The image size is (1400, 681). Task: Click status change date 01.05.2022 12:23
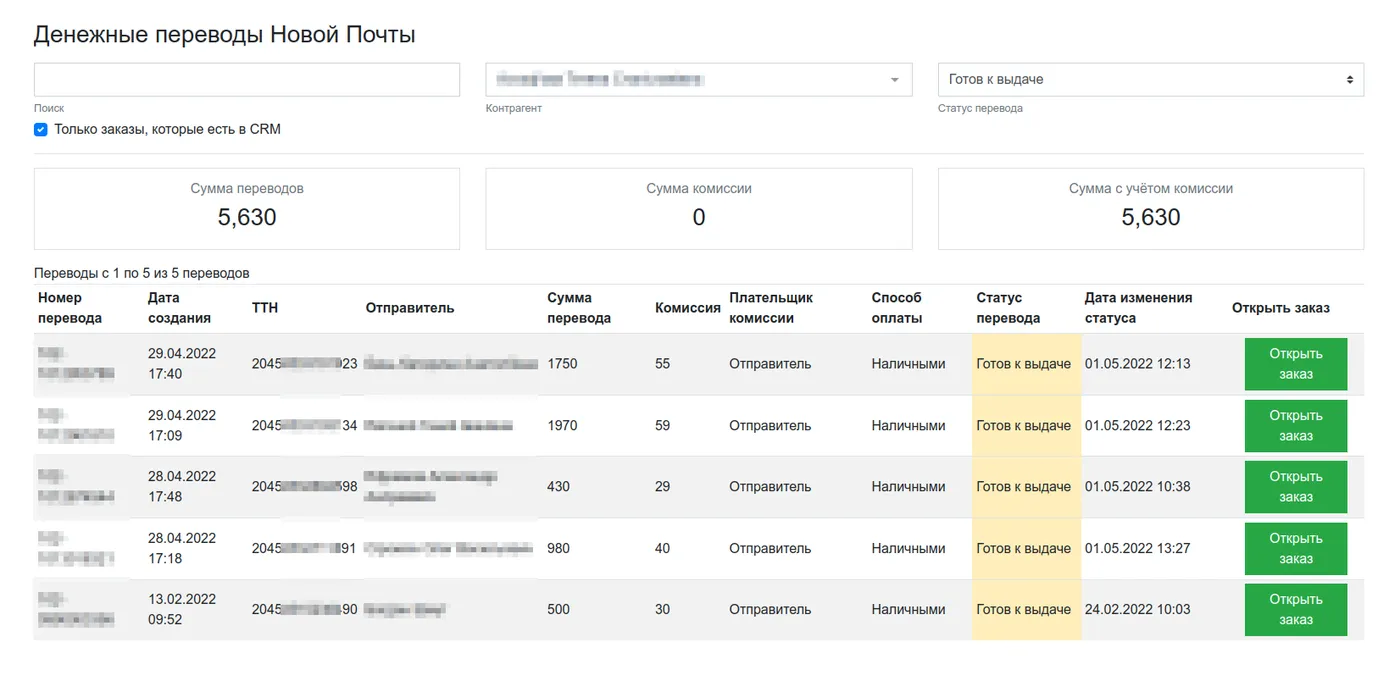coord(1138,426)
